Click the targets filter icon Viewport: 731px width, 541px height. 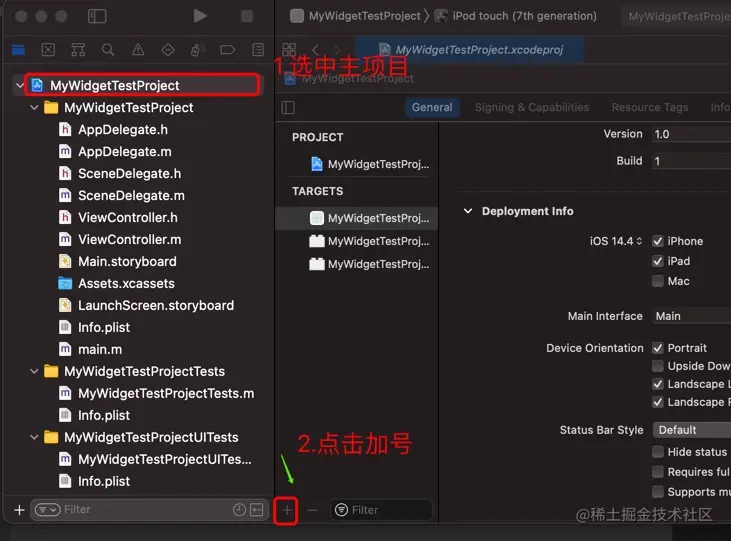pos(341,510)
